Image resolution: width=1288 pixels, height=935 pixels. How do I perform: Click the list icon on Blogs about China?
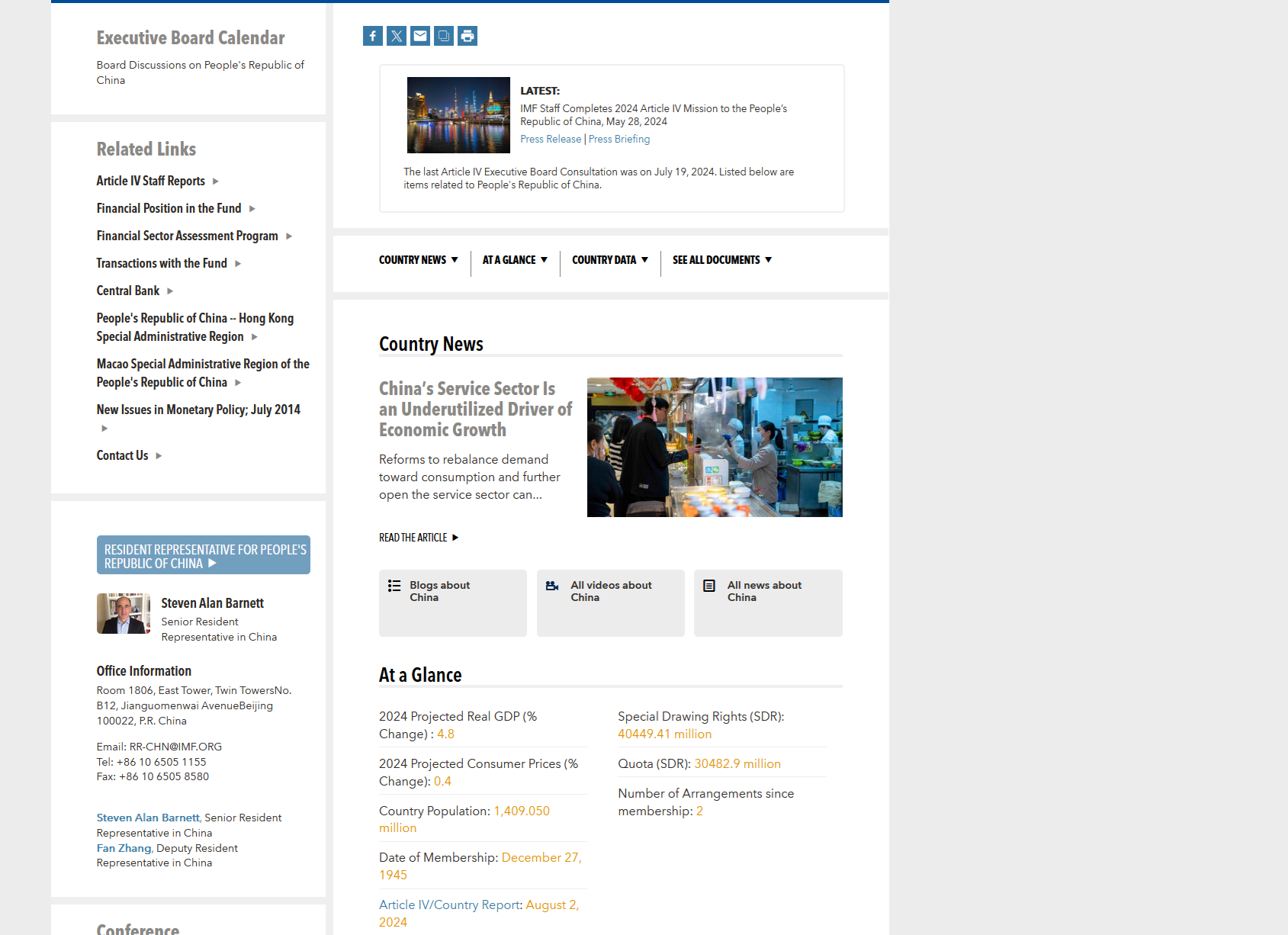click(394, 586)
